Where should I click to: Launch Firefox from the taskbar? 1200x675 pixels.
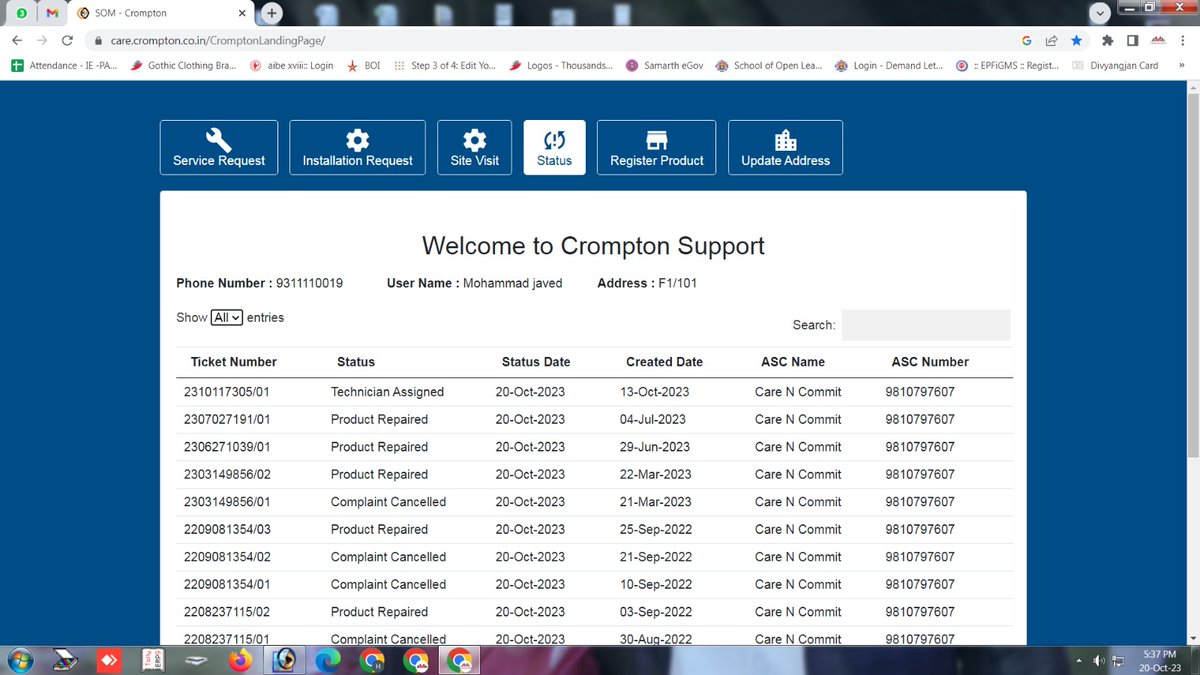[x=238, y=660]
